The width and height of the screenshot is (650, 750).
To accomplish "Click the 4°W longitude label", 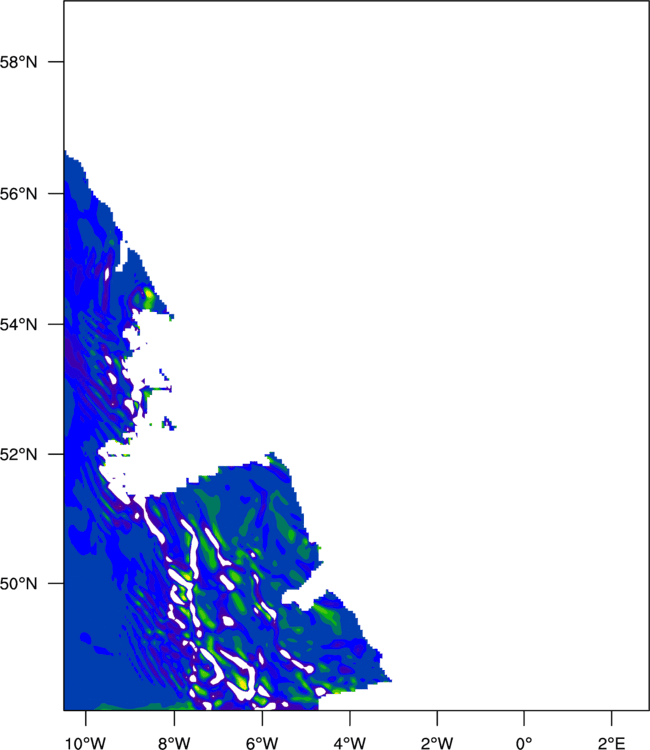I will pos(350,743).
